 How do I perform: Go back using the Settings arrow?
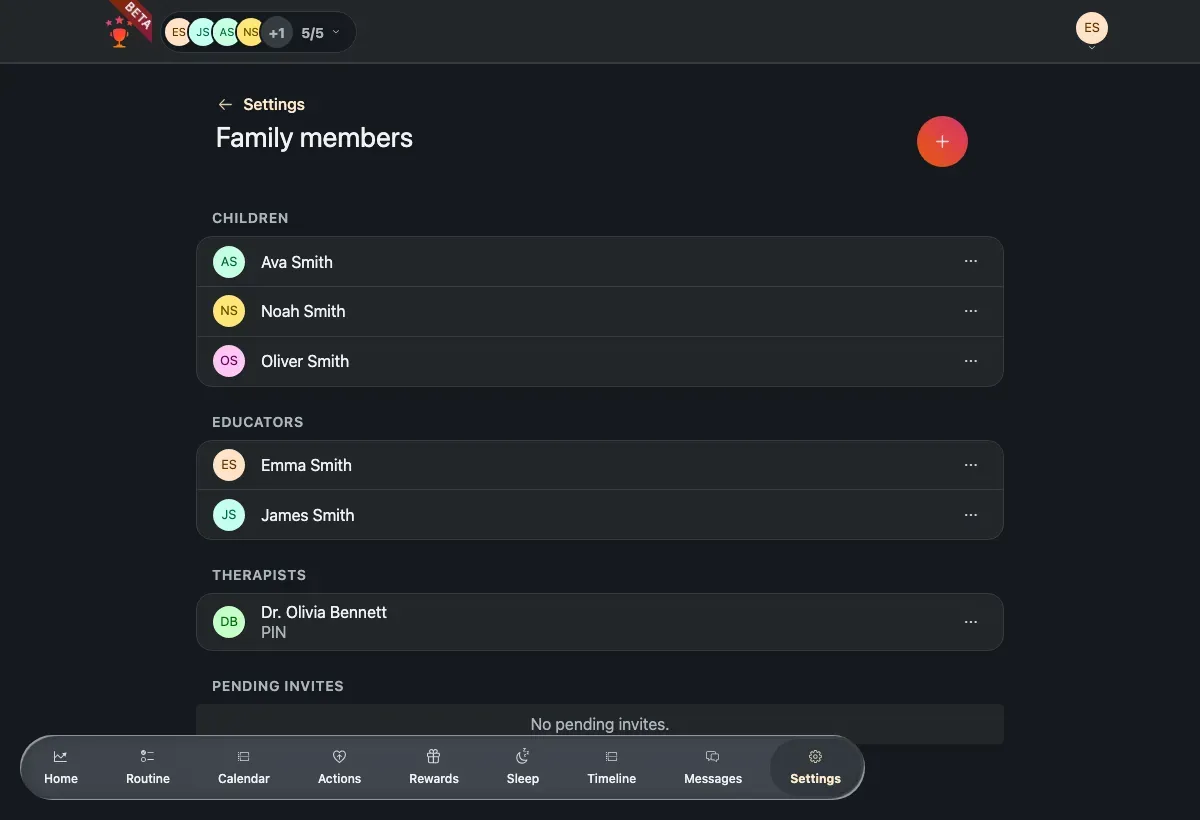pos(225,104)
